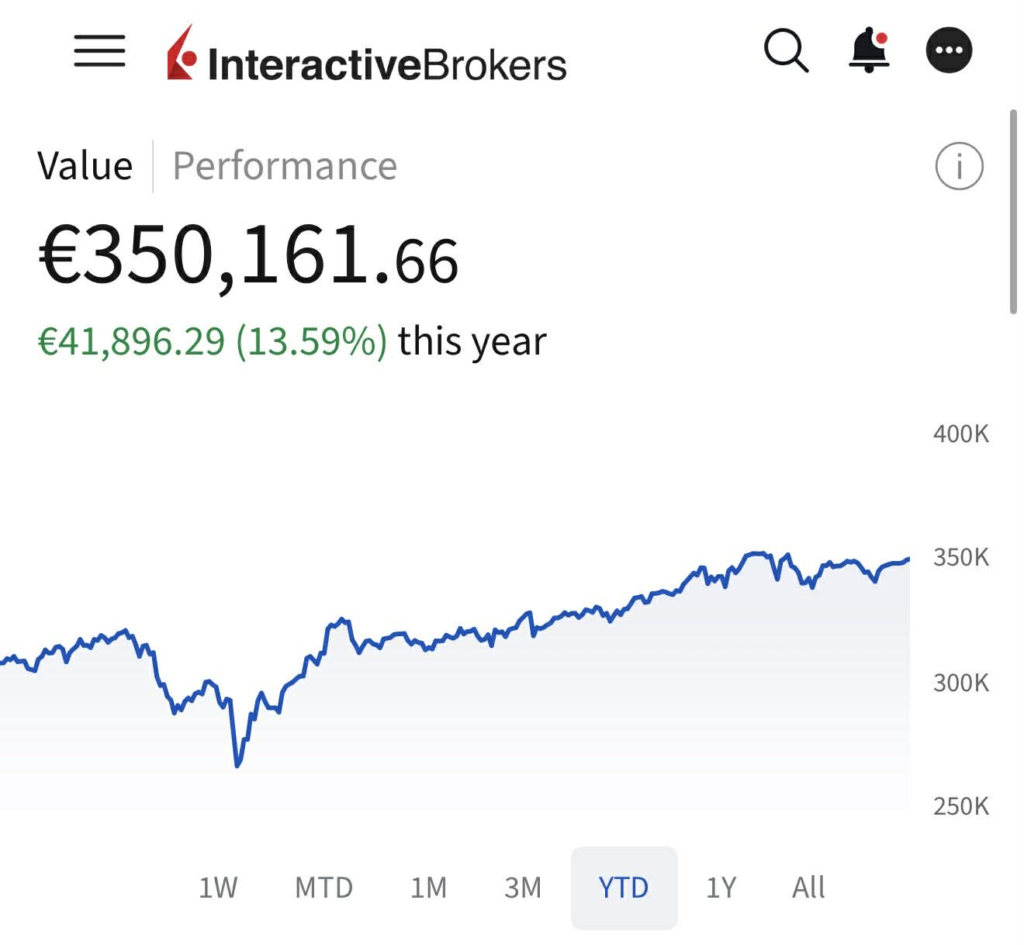1024x945 pixels.
Task: Switch to the Performance tab
Action: (285, 166)
